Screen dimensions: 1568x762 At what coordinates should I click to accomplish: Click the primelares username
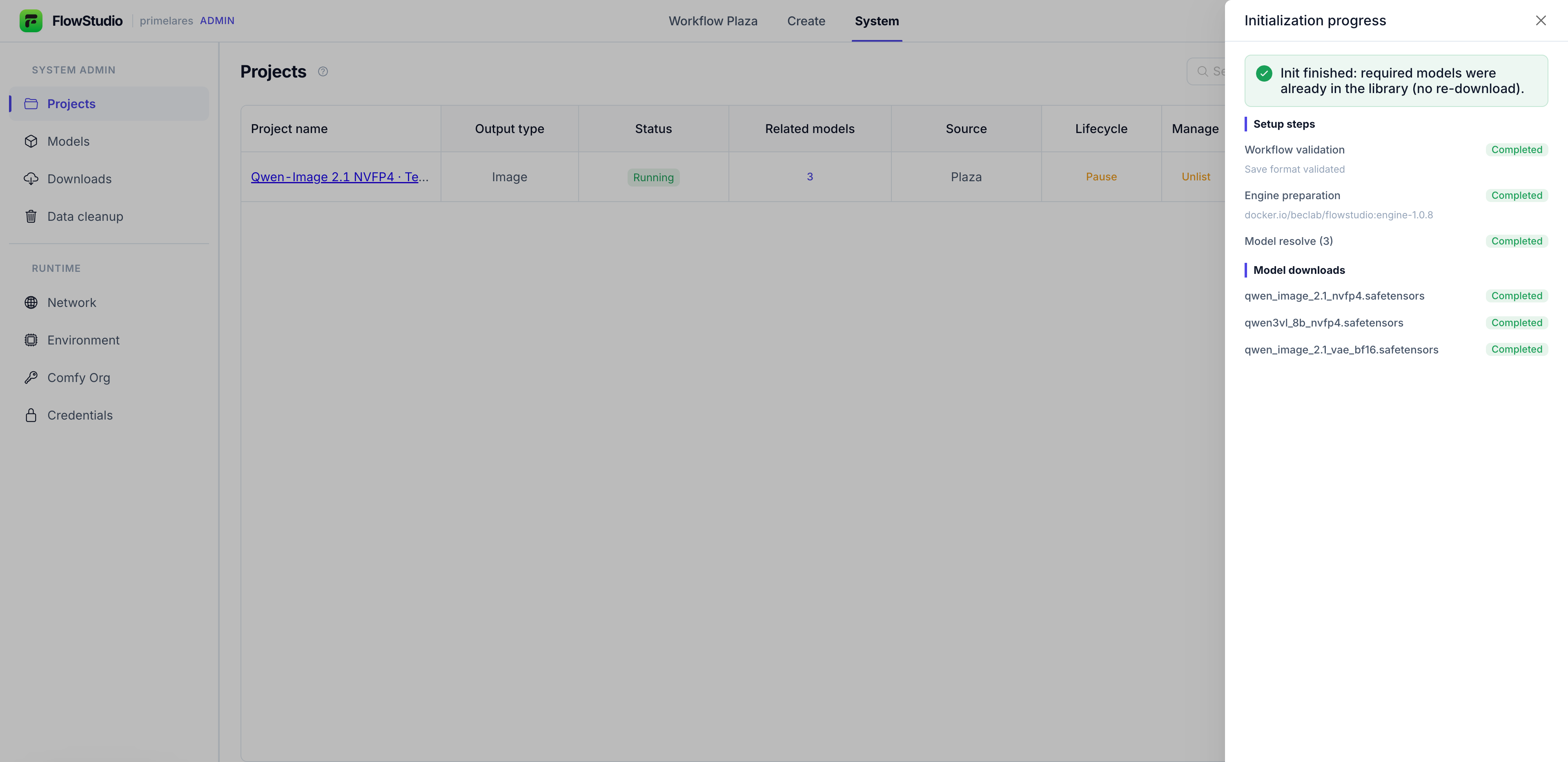click(166, 21)
